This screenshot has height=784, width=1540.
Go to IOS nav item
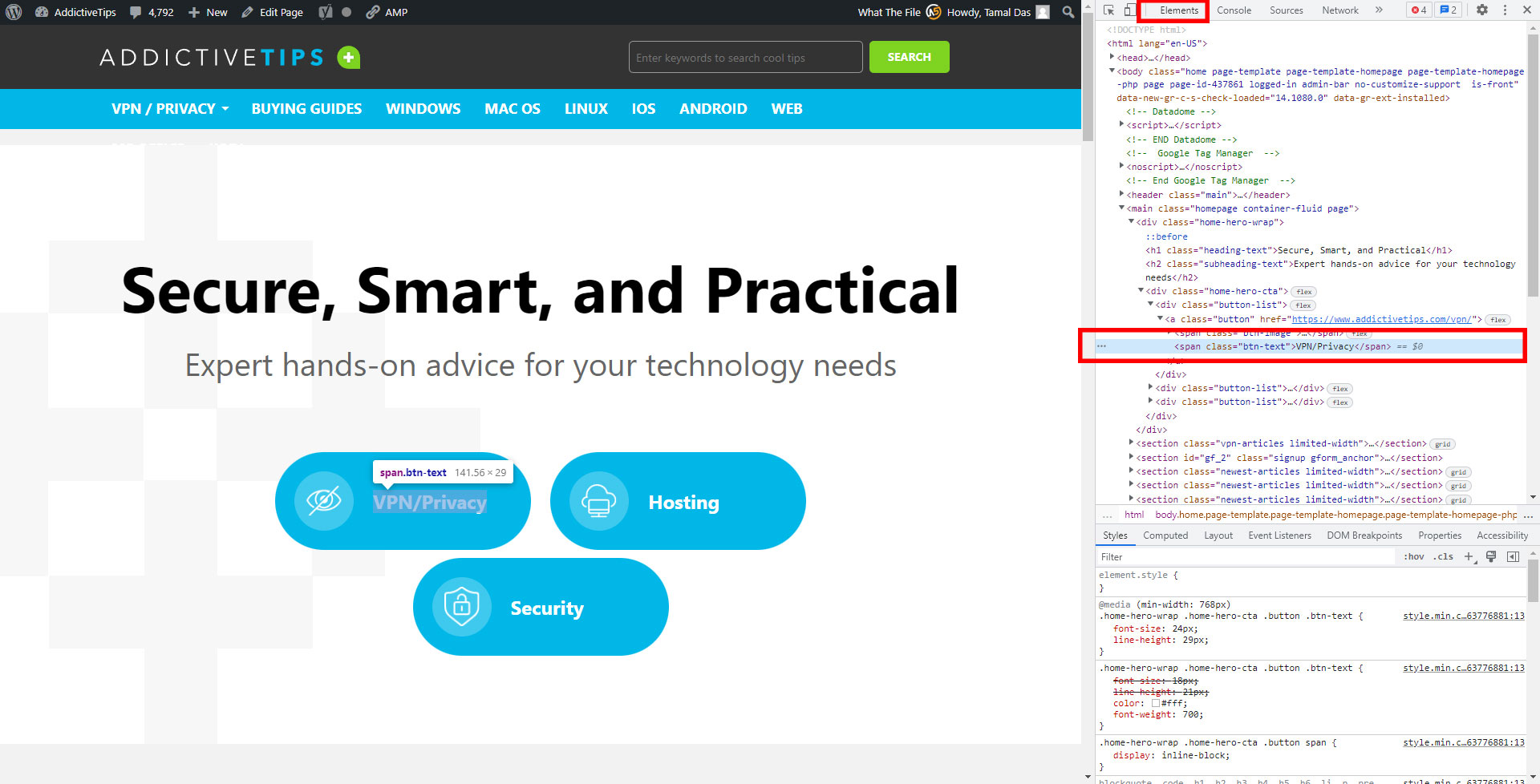coord(643,108)
